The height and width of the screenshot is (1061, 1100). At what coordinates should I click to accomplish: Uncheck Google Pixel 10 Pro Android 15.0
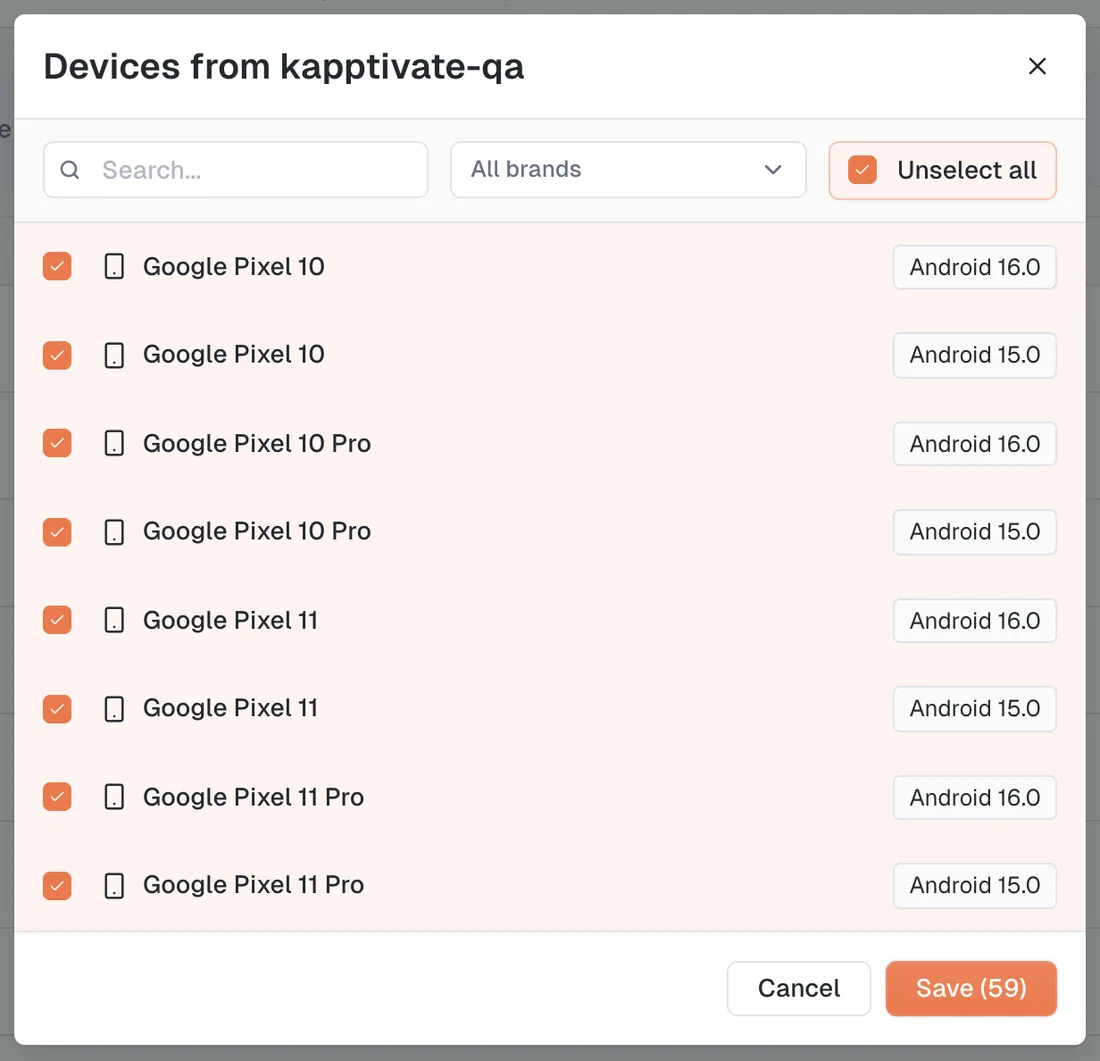tap(57, 532)
